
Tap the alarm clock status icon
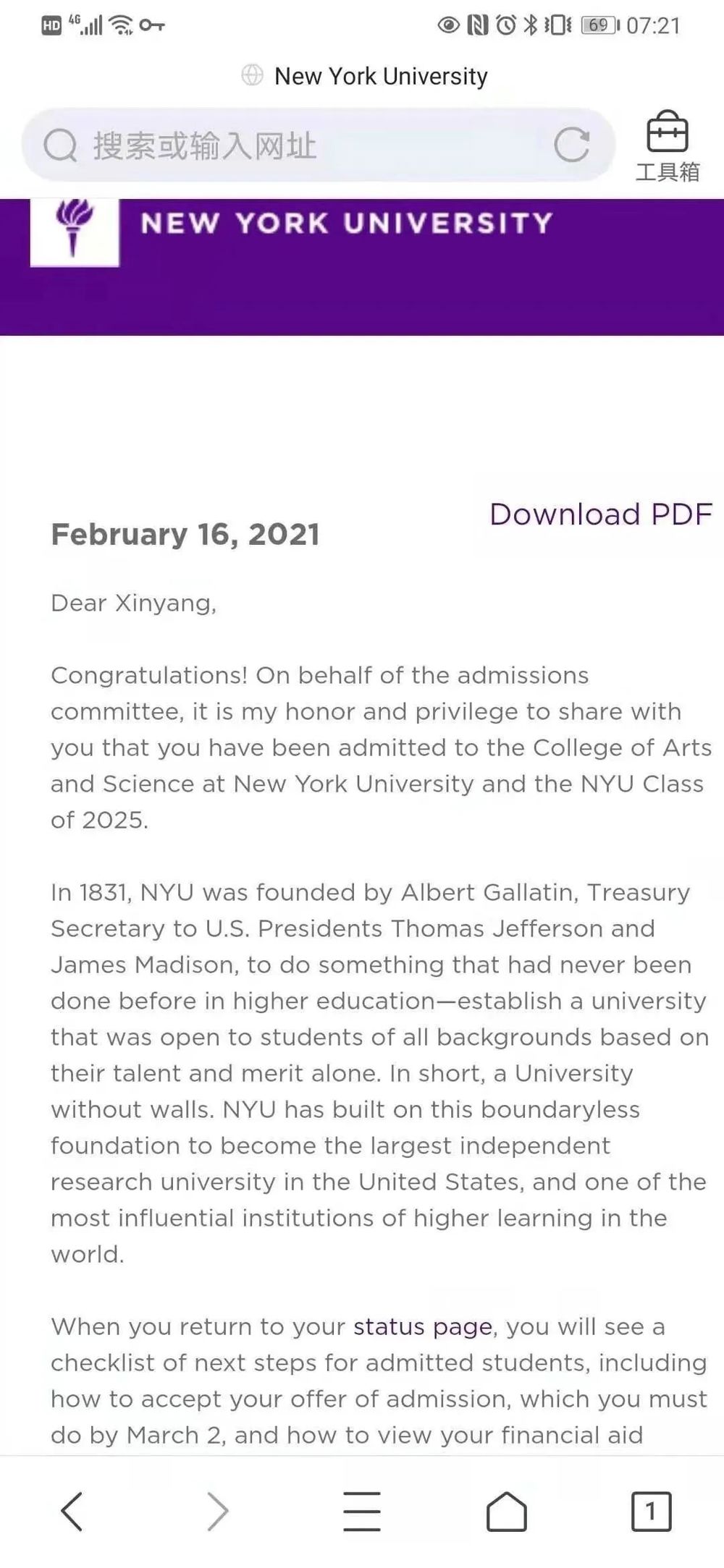(x=506, y=26)
